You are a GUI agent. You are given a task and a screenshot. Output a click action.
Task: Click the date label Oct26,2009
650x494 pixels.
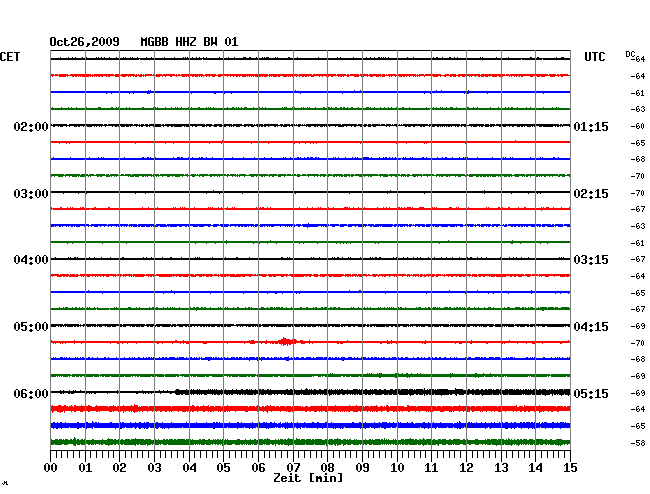[85, 42]
